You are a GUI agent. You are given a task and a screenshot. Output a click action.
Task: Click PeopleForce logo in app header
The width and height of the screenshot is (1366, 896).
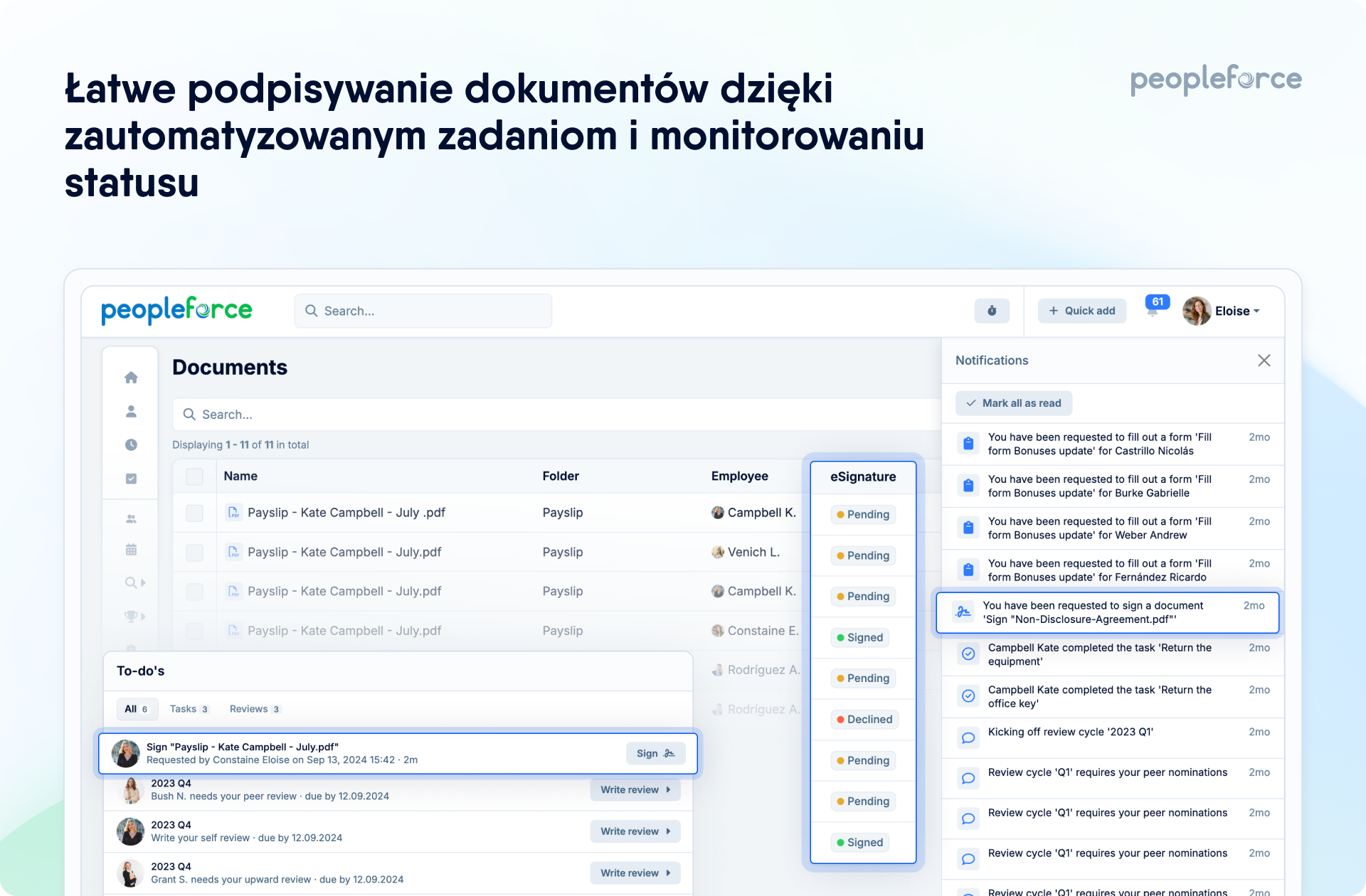[x=176, y=310]
